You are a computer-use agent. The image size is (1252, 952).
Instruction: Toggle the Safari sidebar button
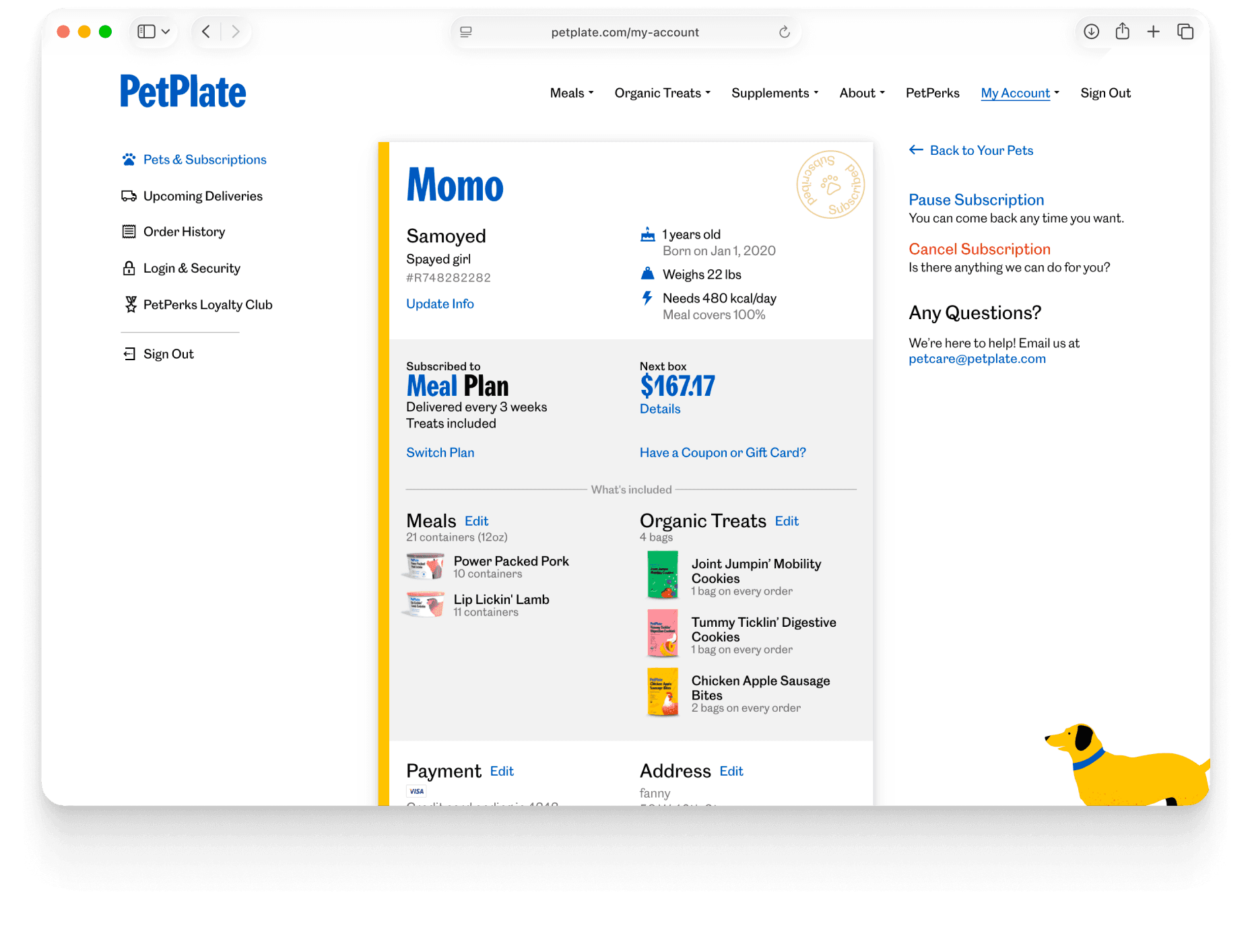(146, 32)
